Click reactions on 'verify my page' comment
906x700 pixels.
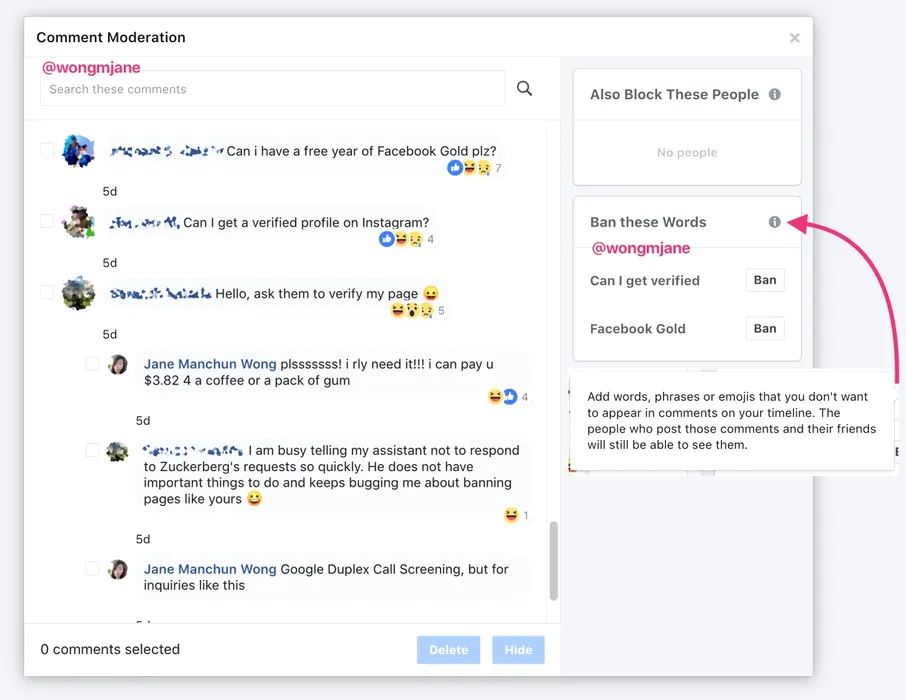412,311
